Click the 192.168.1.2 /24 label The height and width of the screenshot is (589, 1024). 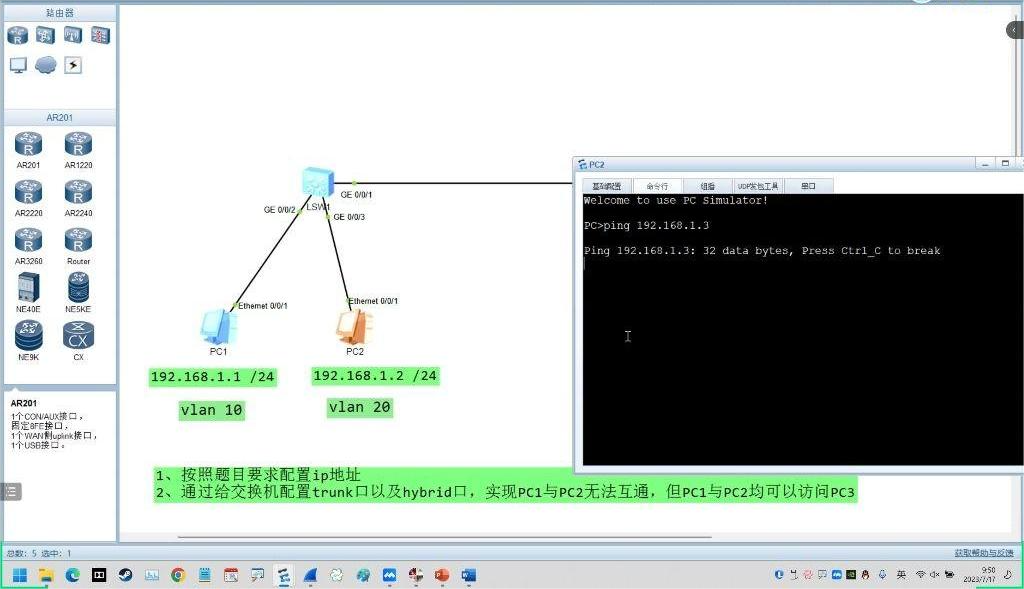pos(375,375)
